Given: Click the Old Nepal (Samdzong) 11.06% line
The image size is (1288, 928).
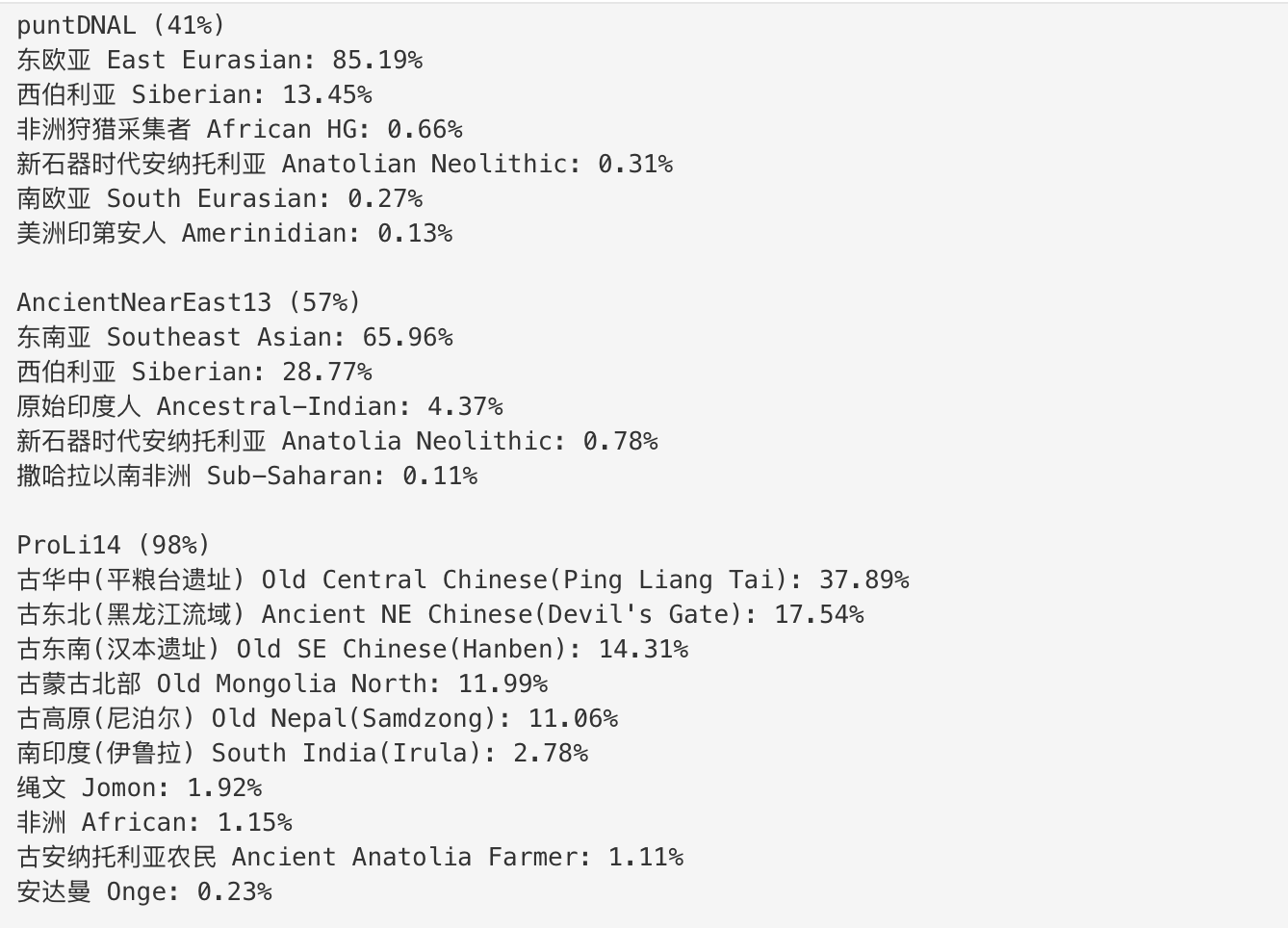Looking at the screenshot, I should click(318, 718).
